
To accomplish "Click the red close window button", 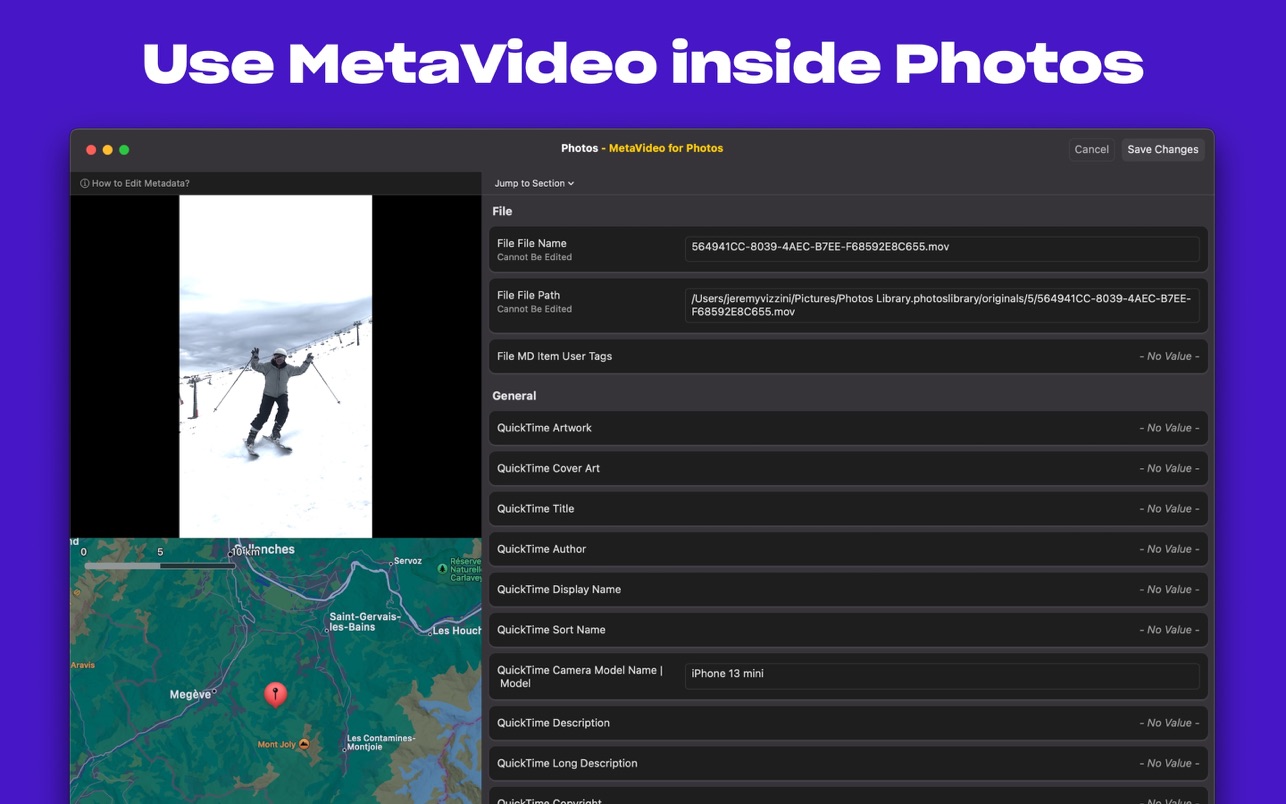I will click(91, 150).
